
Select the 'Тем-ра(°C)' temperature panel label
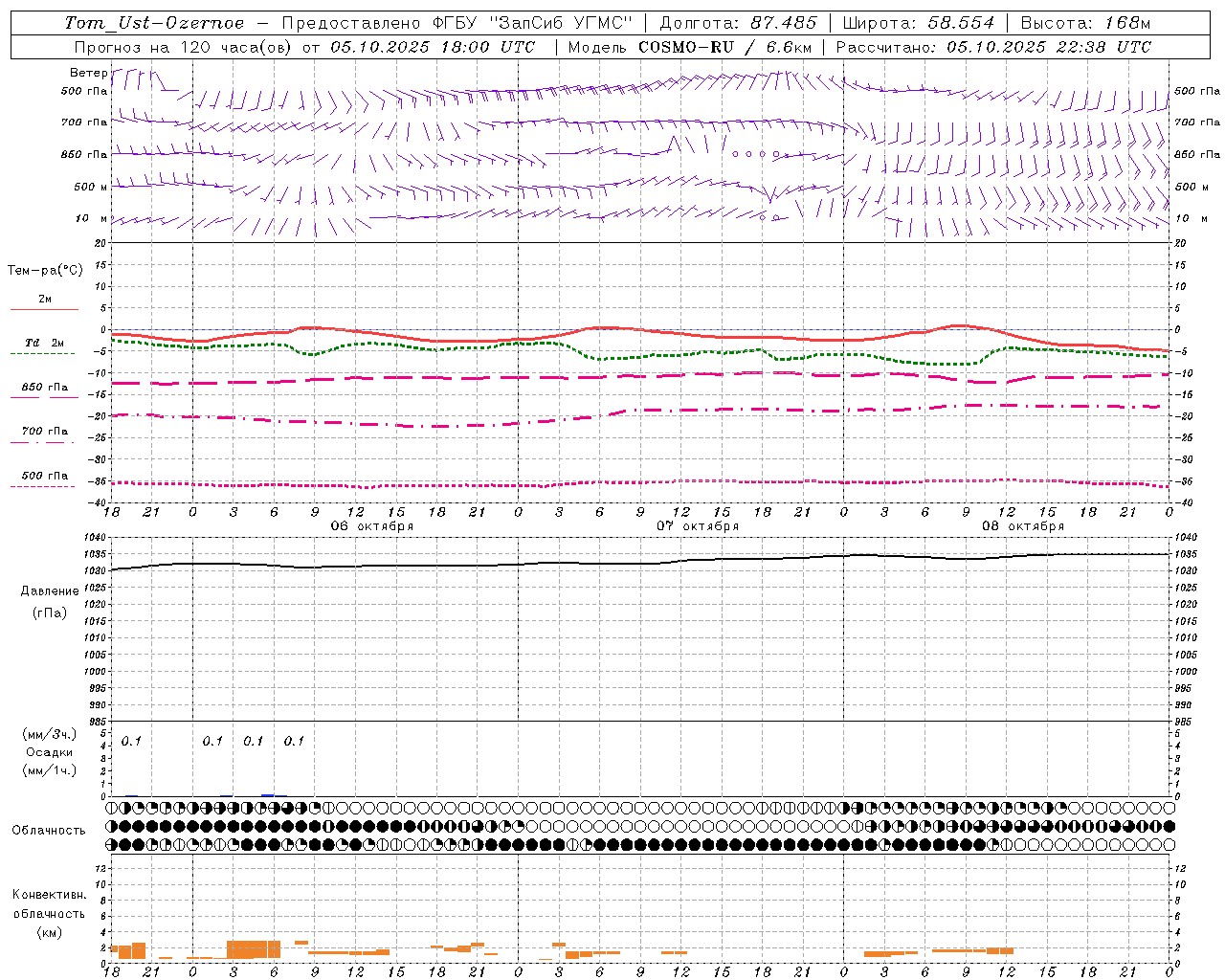(45, 271)
